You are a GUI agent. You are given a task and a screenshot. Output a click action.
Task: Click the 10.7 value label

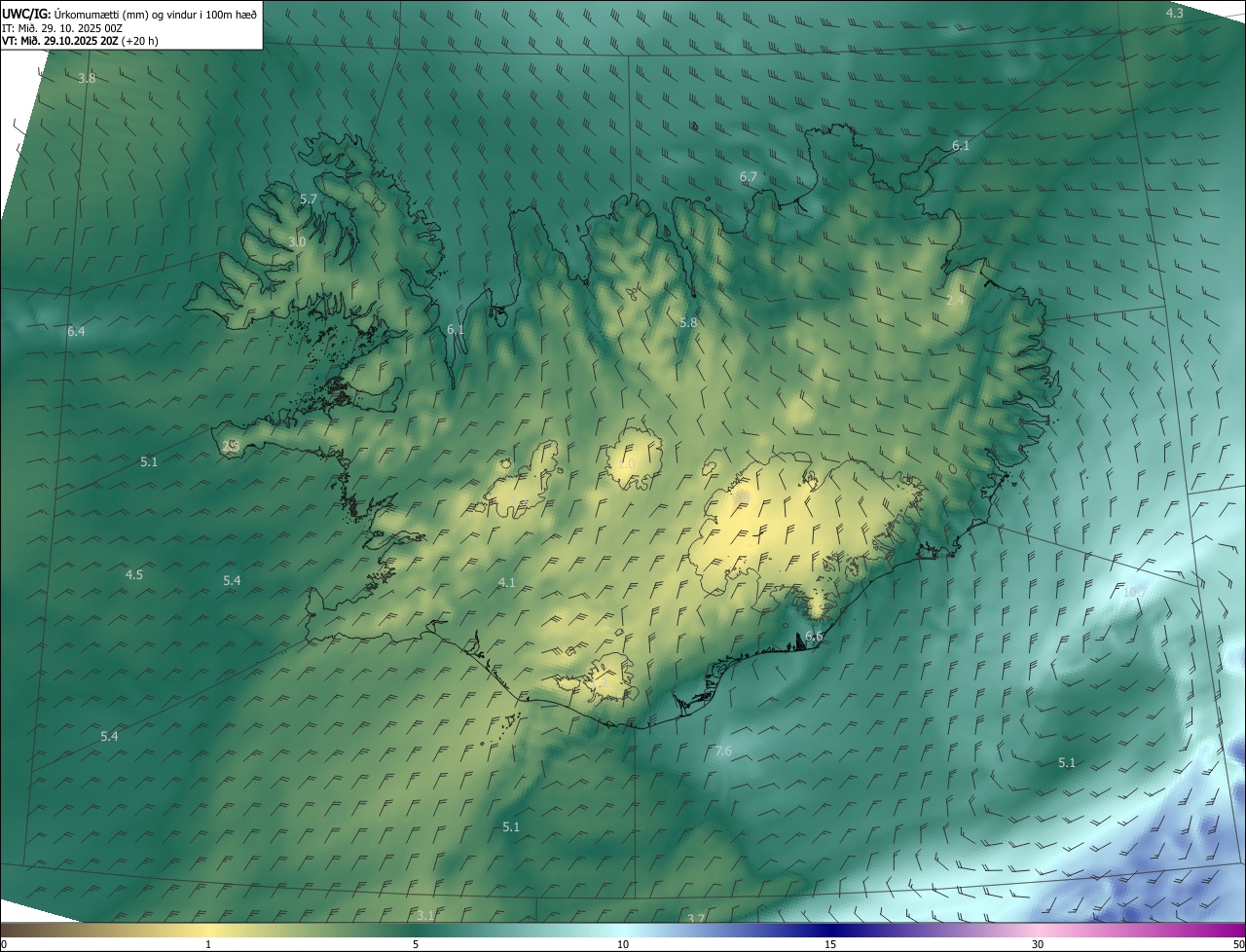1135,592
